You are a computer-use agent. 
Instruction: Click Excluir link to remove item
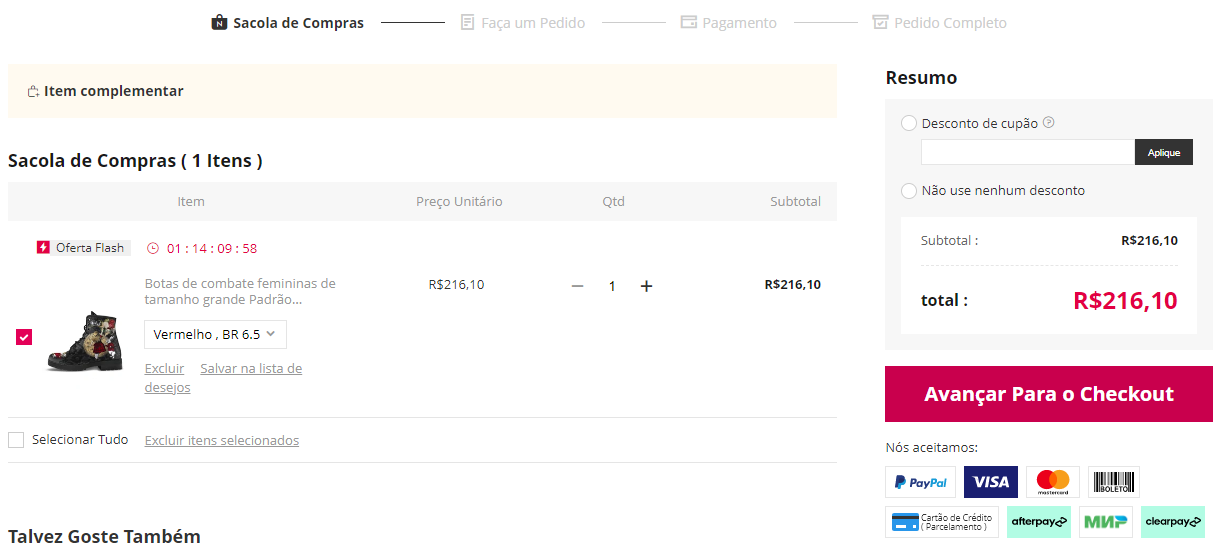click(x=164, y=368)
